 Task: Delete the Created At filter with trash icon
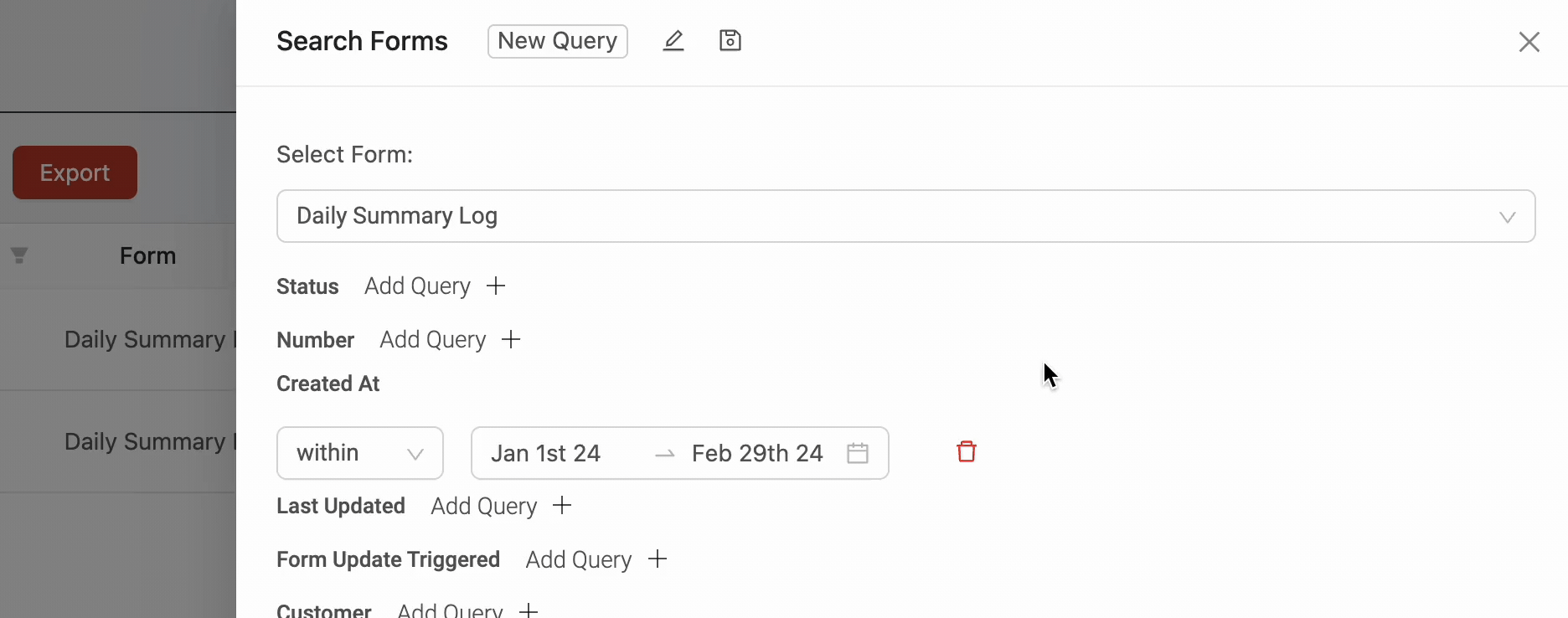(x=967, y=452)
